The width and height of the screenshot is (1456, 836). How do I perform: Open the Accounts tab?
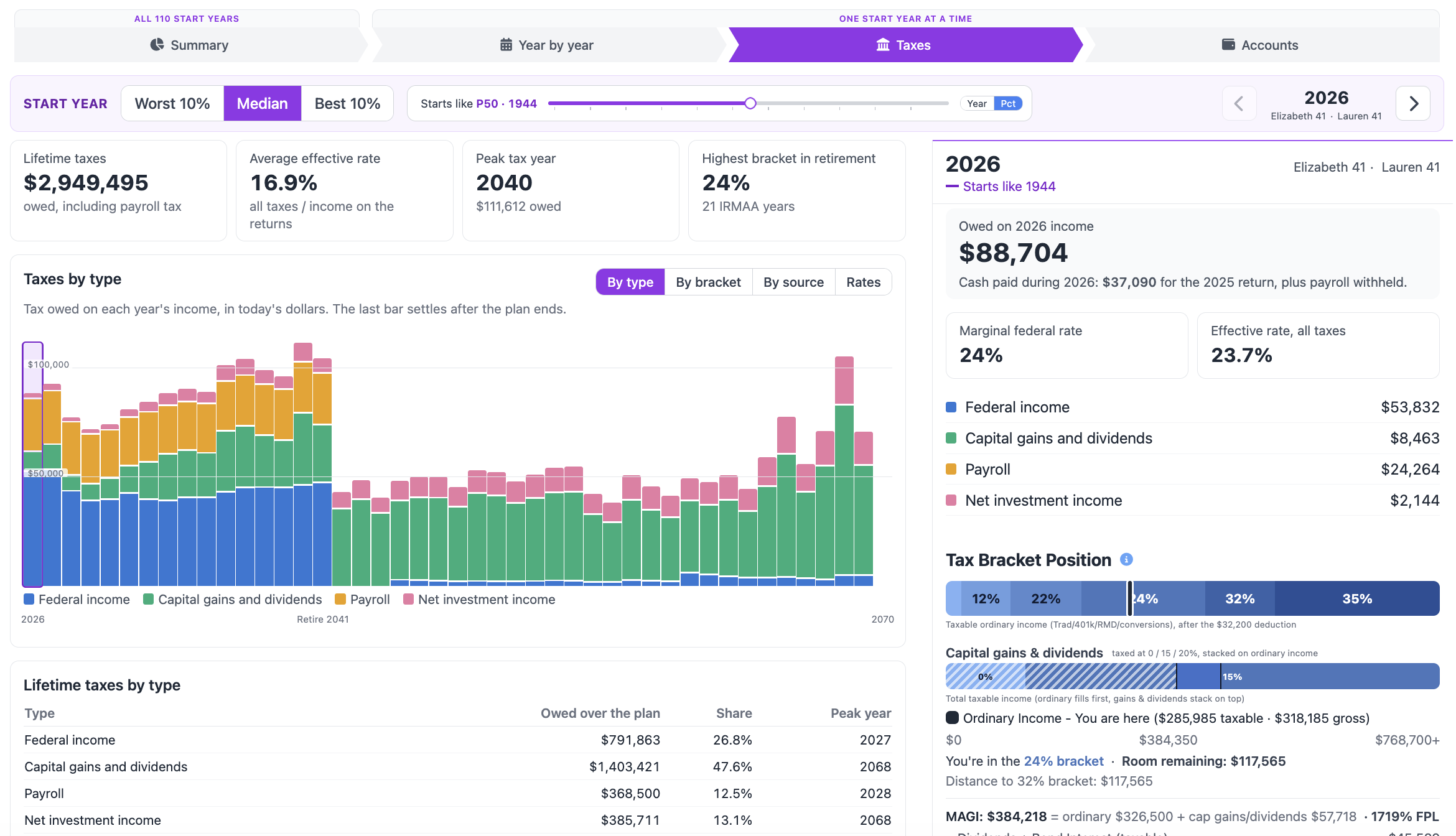coord(1261,45)
